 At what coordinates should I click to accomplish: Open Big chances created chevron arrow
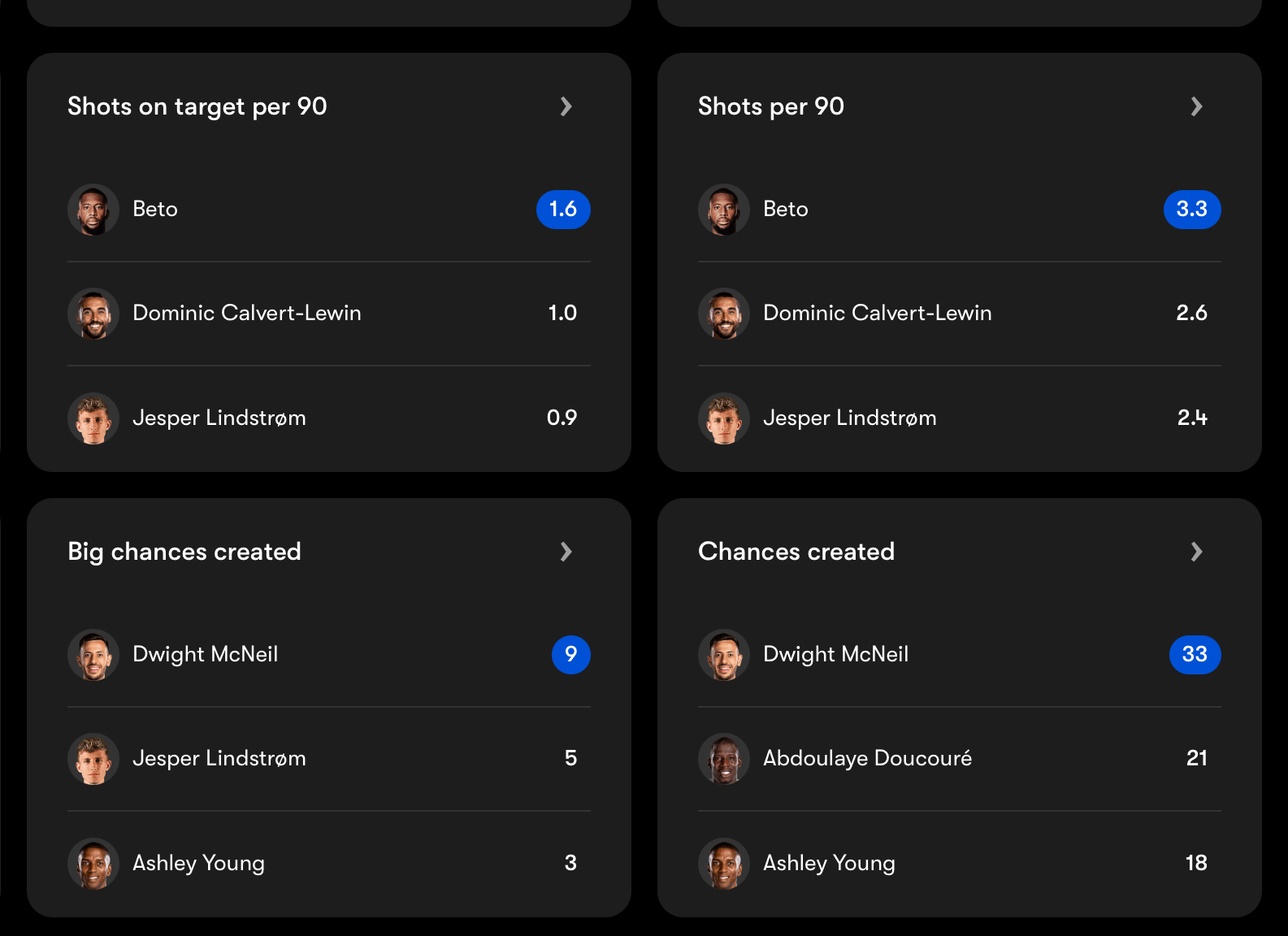[566, 552]
